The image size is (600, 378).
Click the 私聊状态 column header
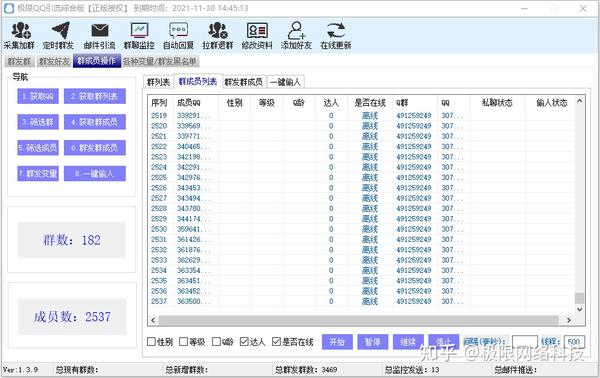pos(497,103)
